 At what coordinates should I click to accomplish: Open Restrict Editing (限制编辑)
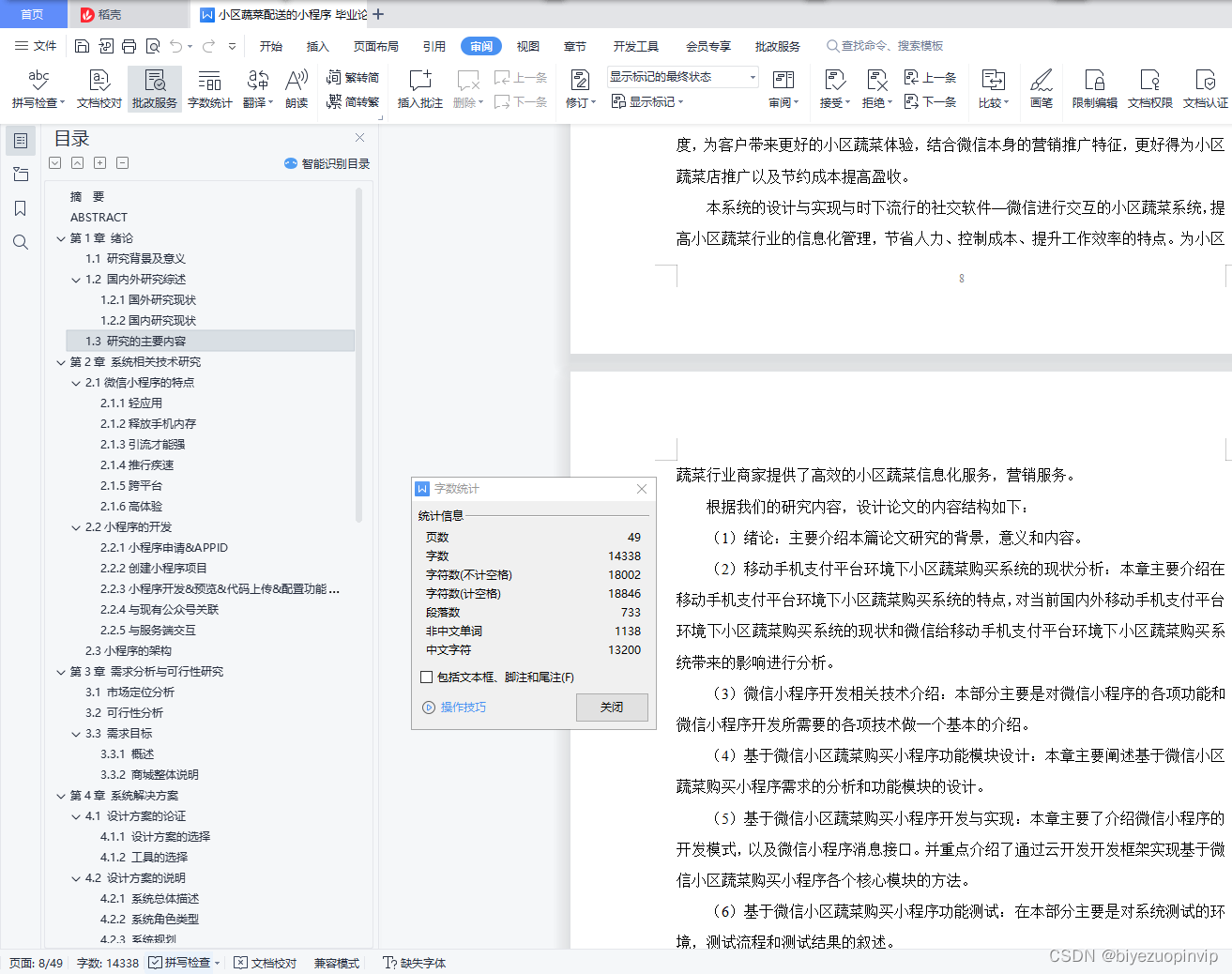coord(1095,89)
